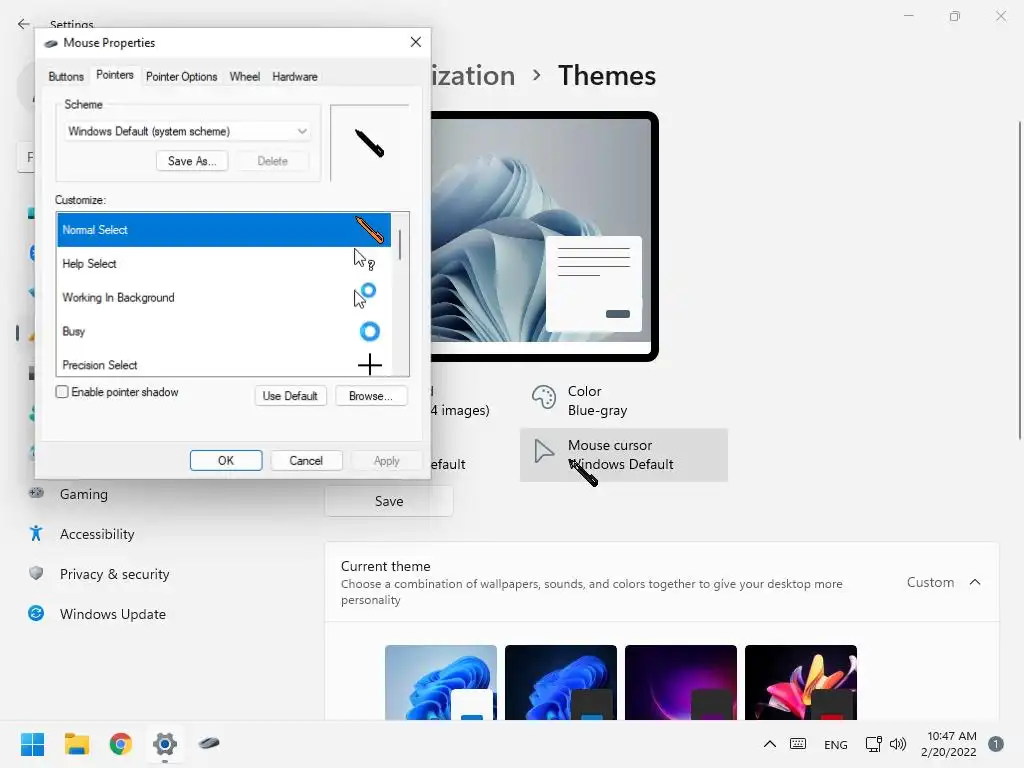Open the Windows Start menu
The height and width of the screenshot is (768, 1024).
[33, 744]
